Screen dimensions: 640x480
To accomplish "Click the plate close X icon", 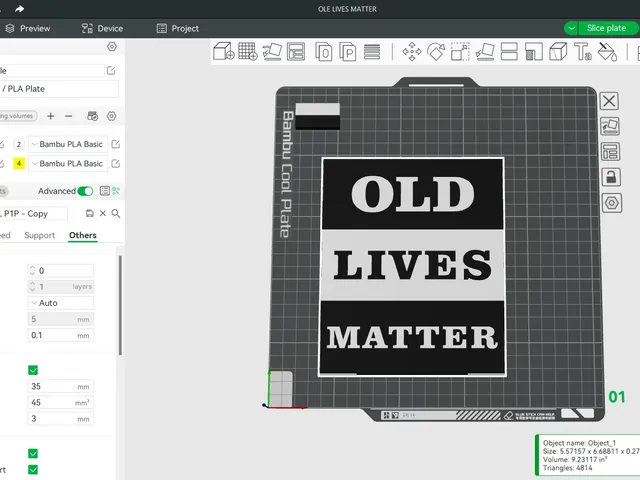I will point(609,101).
